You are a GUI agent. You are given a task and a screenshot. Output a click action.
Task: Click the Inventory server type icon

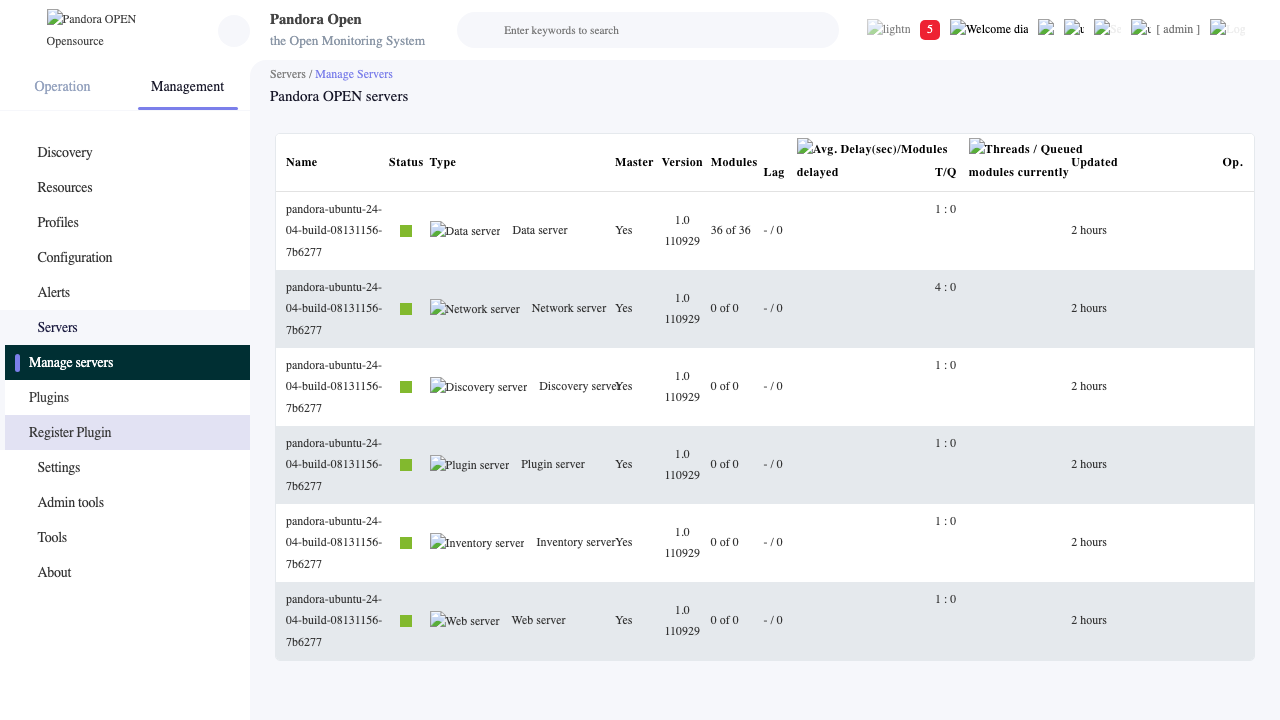pyautogui.click(x=477, y=543)
